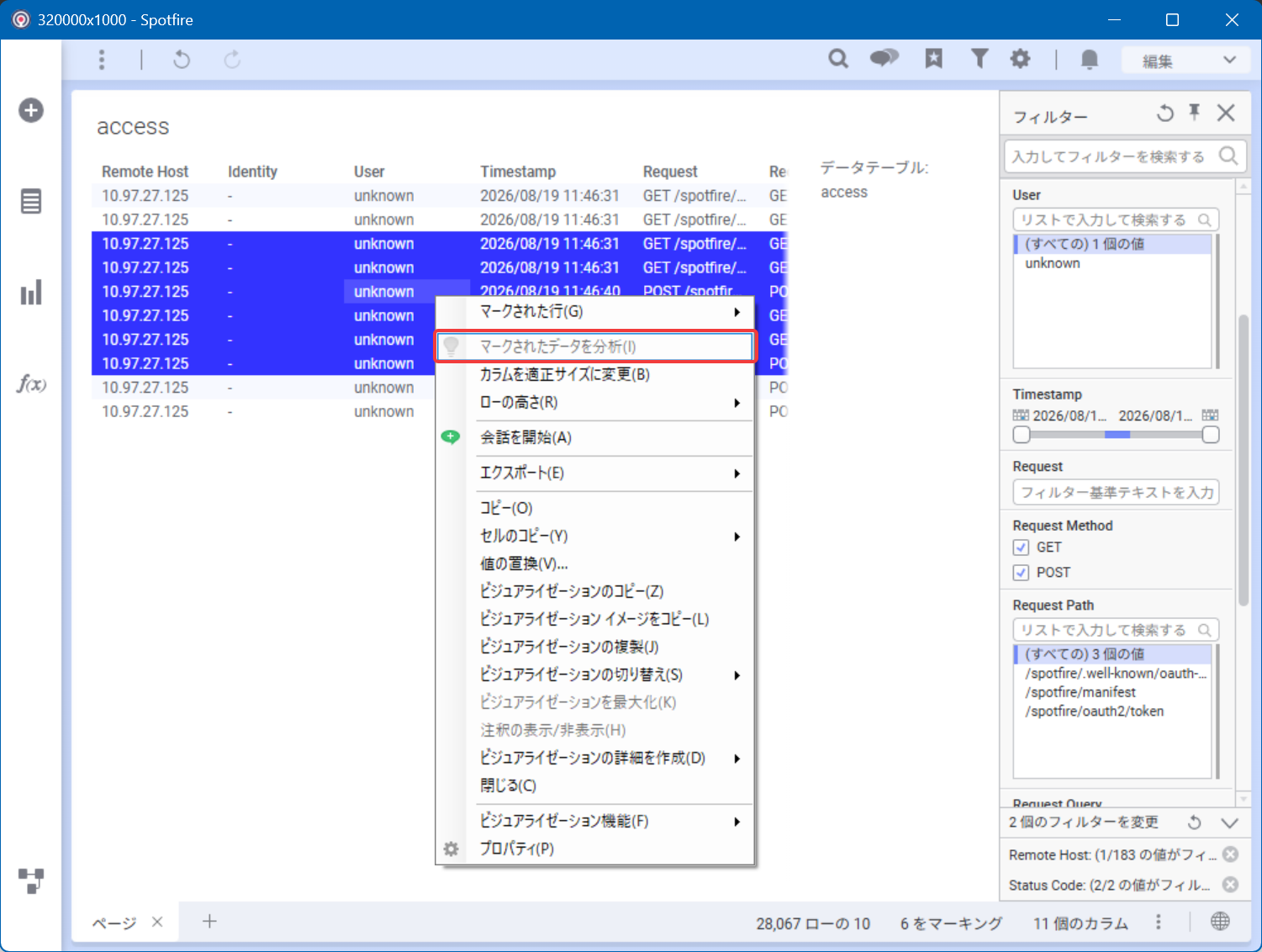Select 値の置換(V)... menu entry
The height and width of the screenshot is (952, 1262).
tap(594, 563)
